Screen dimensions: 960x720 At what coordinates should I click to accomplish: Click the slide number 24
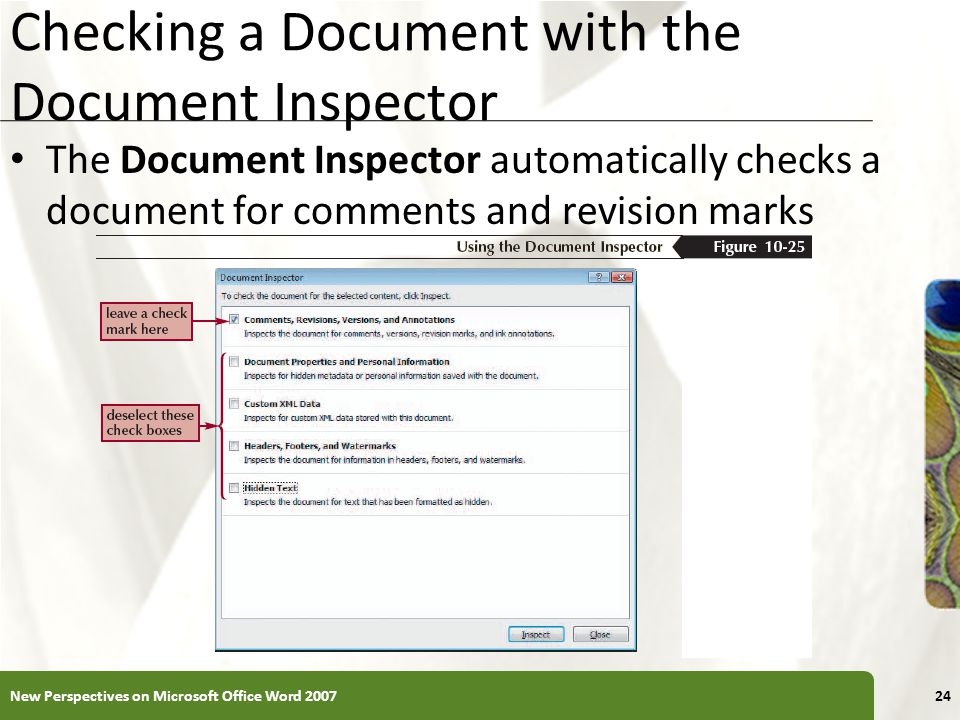click(943, 696)
